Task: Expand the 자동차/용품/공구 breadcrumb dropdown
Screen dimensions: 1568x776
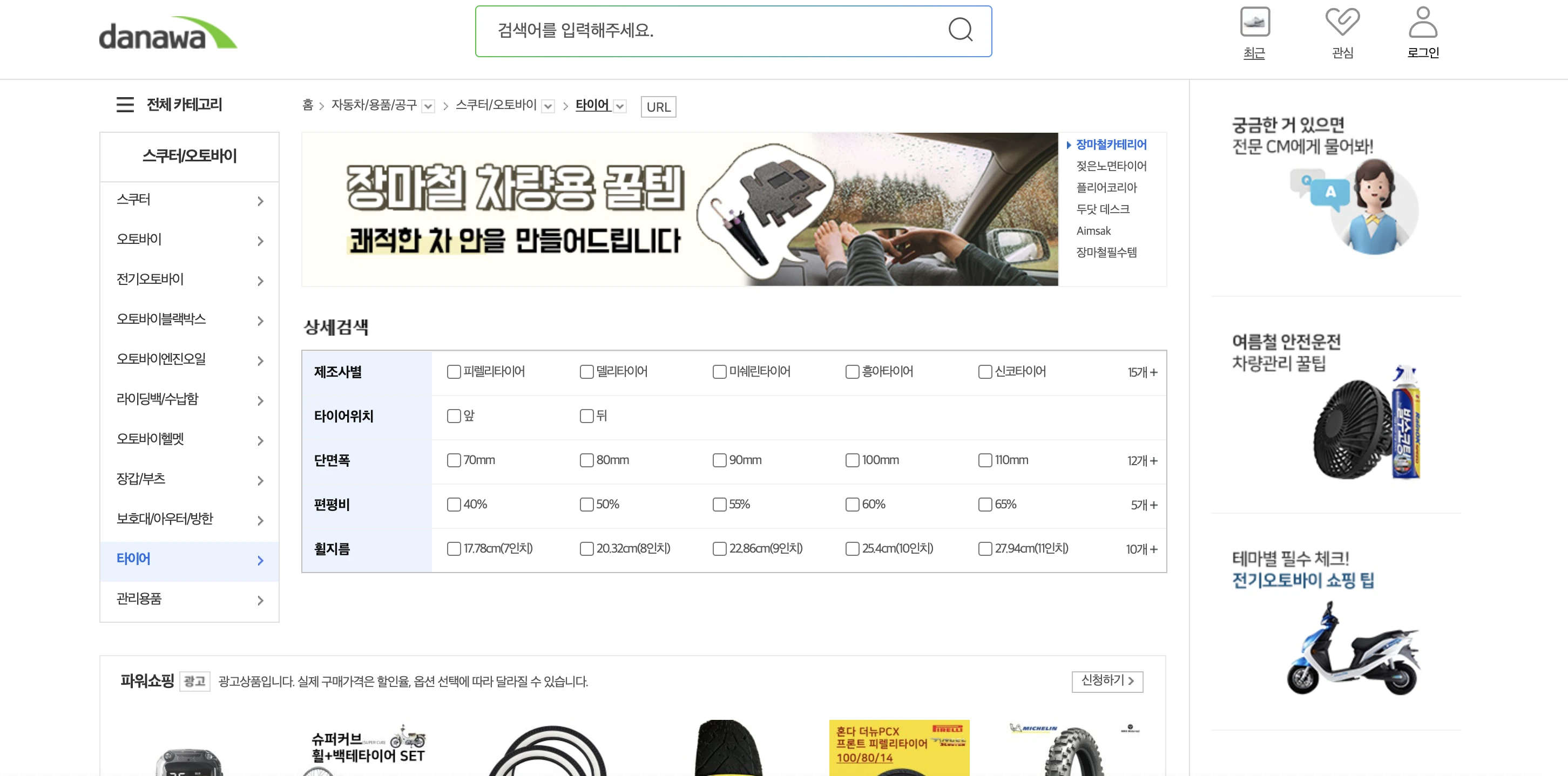Action: (x=428, y=106)
